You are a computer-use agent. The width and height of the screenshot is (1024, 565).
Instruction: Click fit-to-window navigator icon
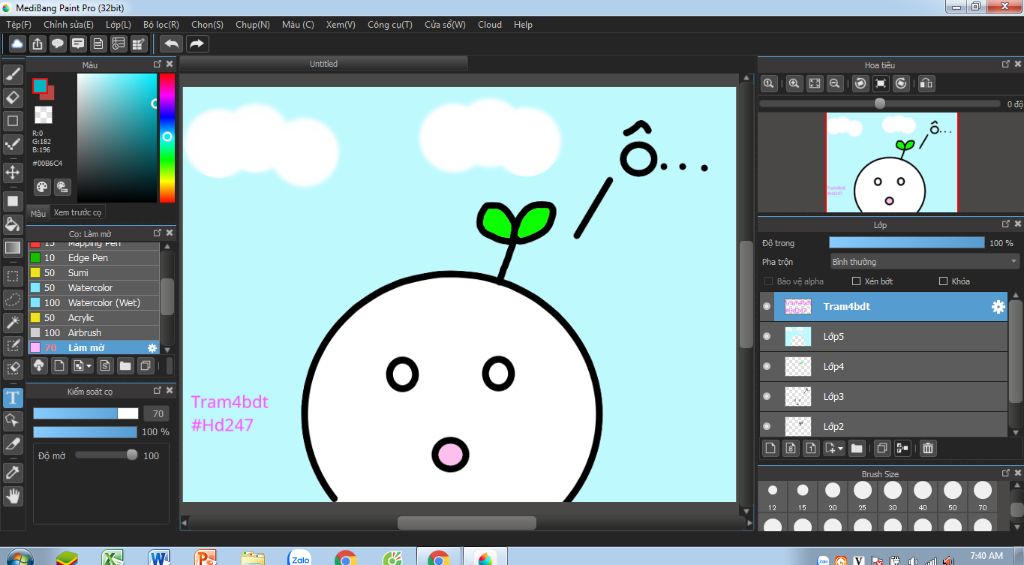point(814,84)
